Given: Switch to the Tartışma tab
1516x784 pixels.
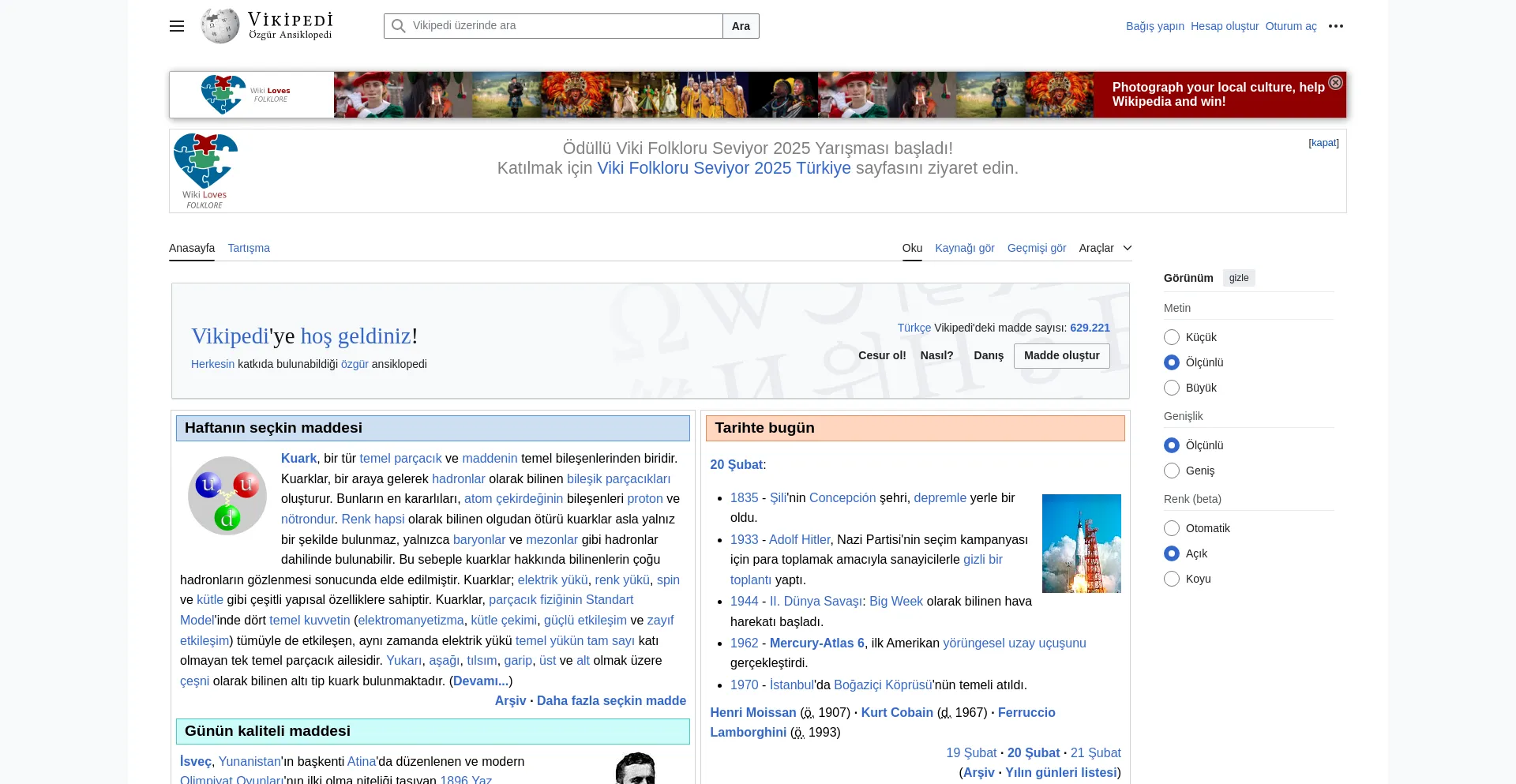Looking at the screenshot, I should pos(249,248).
